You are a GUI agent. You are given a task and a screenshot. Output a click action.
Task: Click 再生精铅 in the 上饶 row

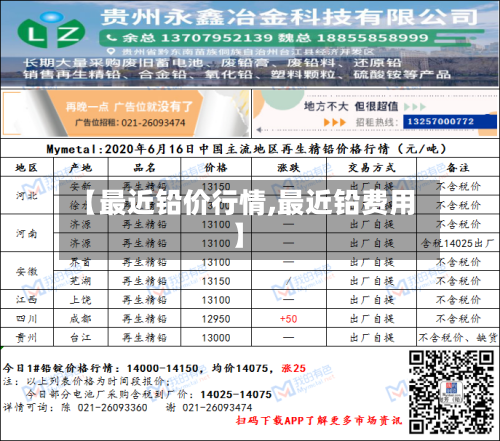tap(144, 300)
